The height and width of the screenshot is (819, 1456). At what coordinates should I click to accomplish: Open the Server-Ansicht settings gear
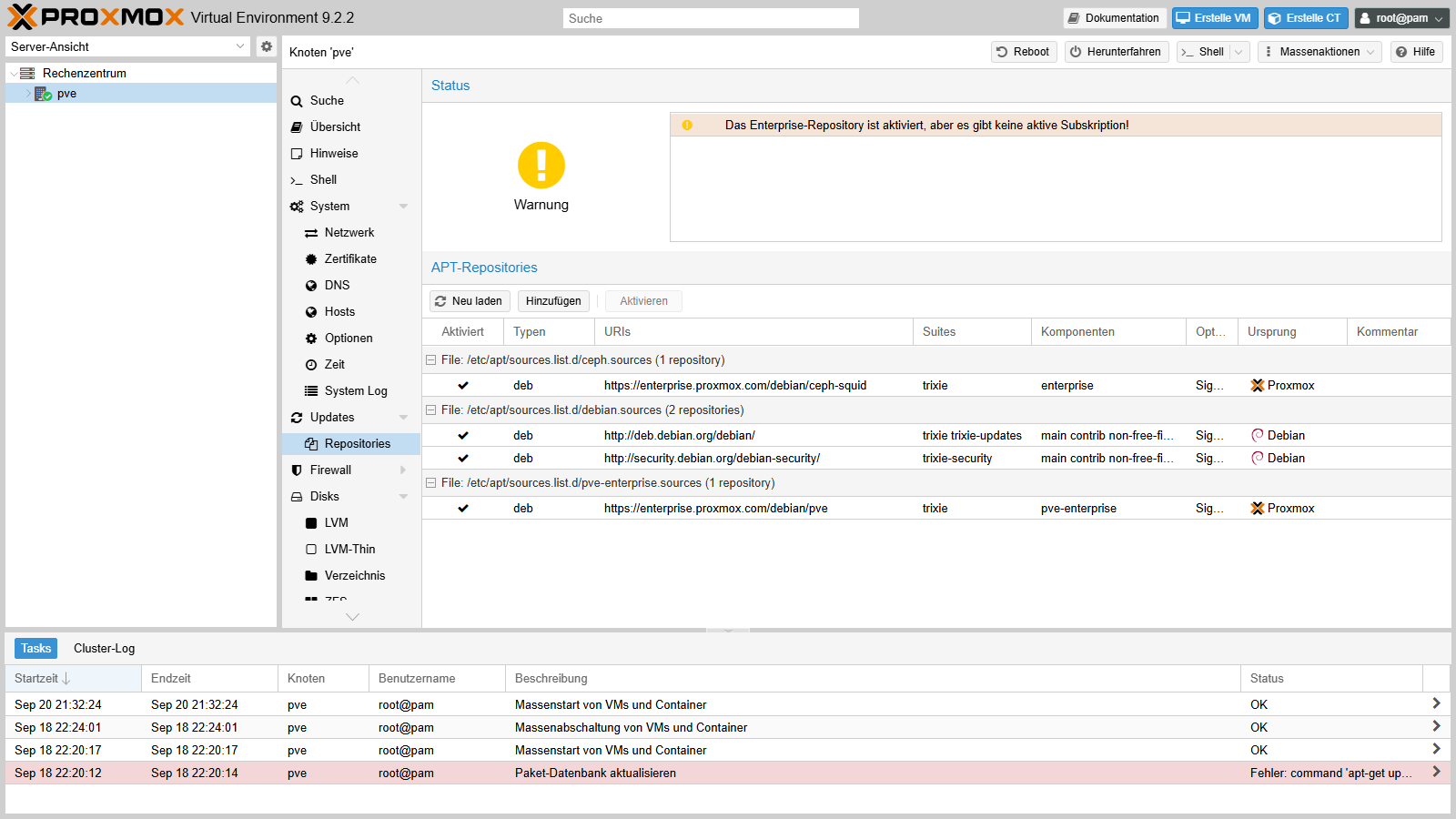pyautogui.click(x=266, y=46)
